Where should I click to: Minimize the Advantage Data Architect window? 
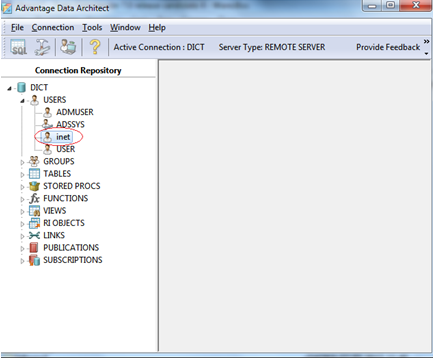coord(373,6)
